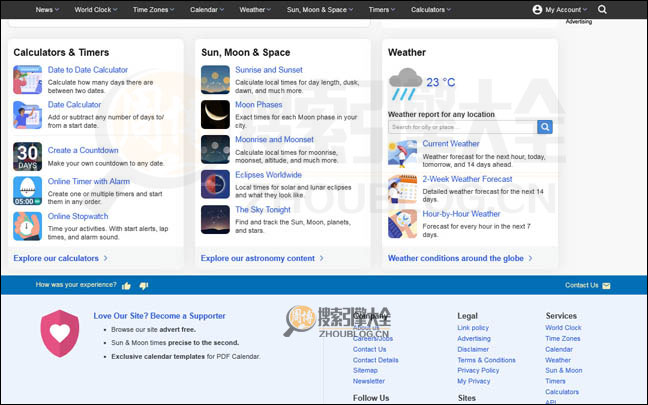
Task: Click the rain cloud weather icon
Action: click(x=405, y=84)
